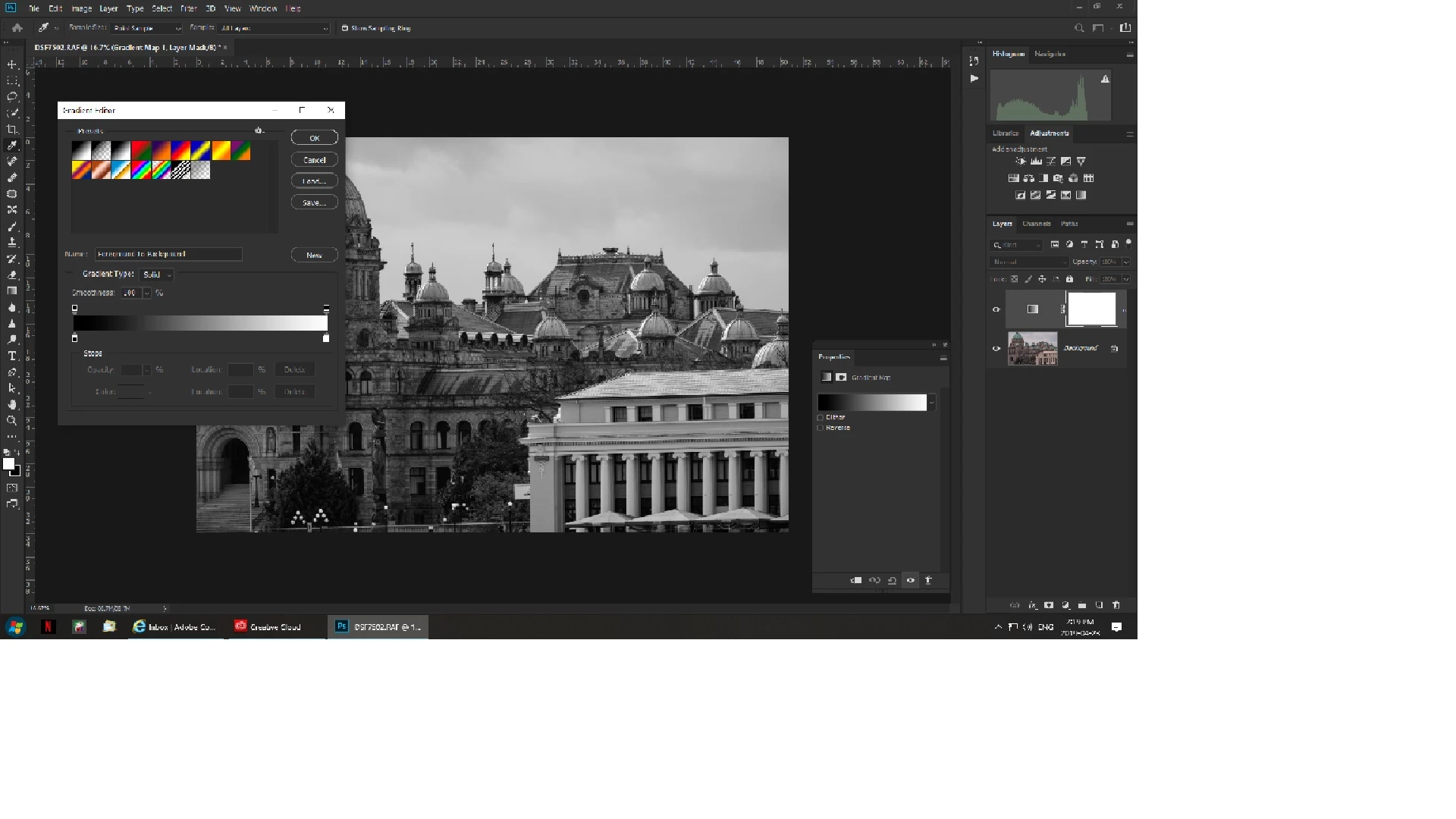
Task: Open Gradient Editor presets gear menu
Action: point(259,131)
